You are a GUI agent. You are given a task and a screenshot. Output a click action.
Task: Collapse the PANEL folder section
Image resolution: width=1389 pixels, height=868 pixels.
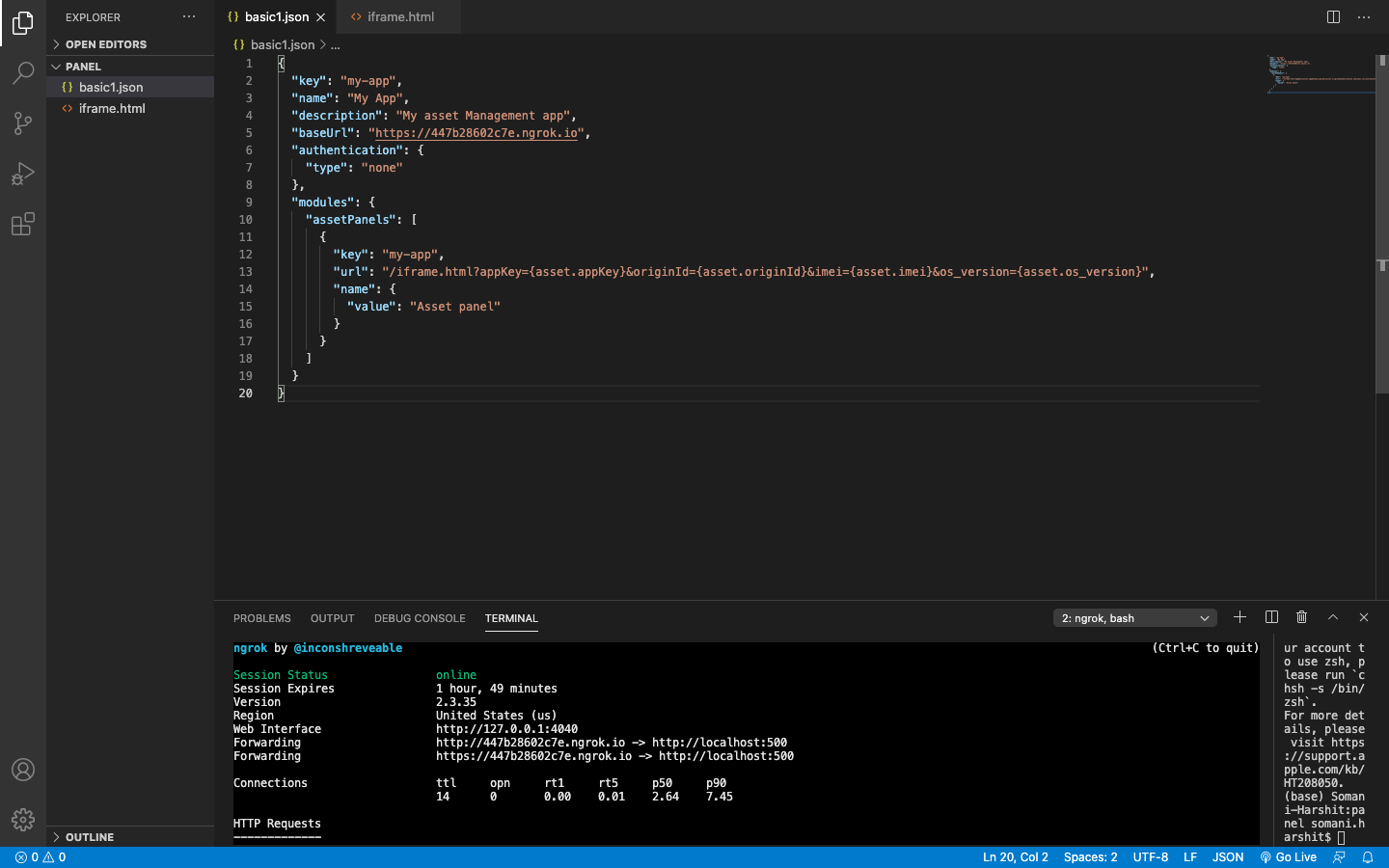(x=83, y=67)
